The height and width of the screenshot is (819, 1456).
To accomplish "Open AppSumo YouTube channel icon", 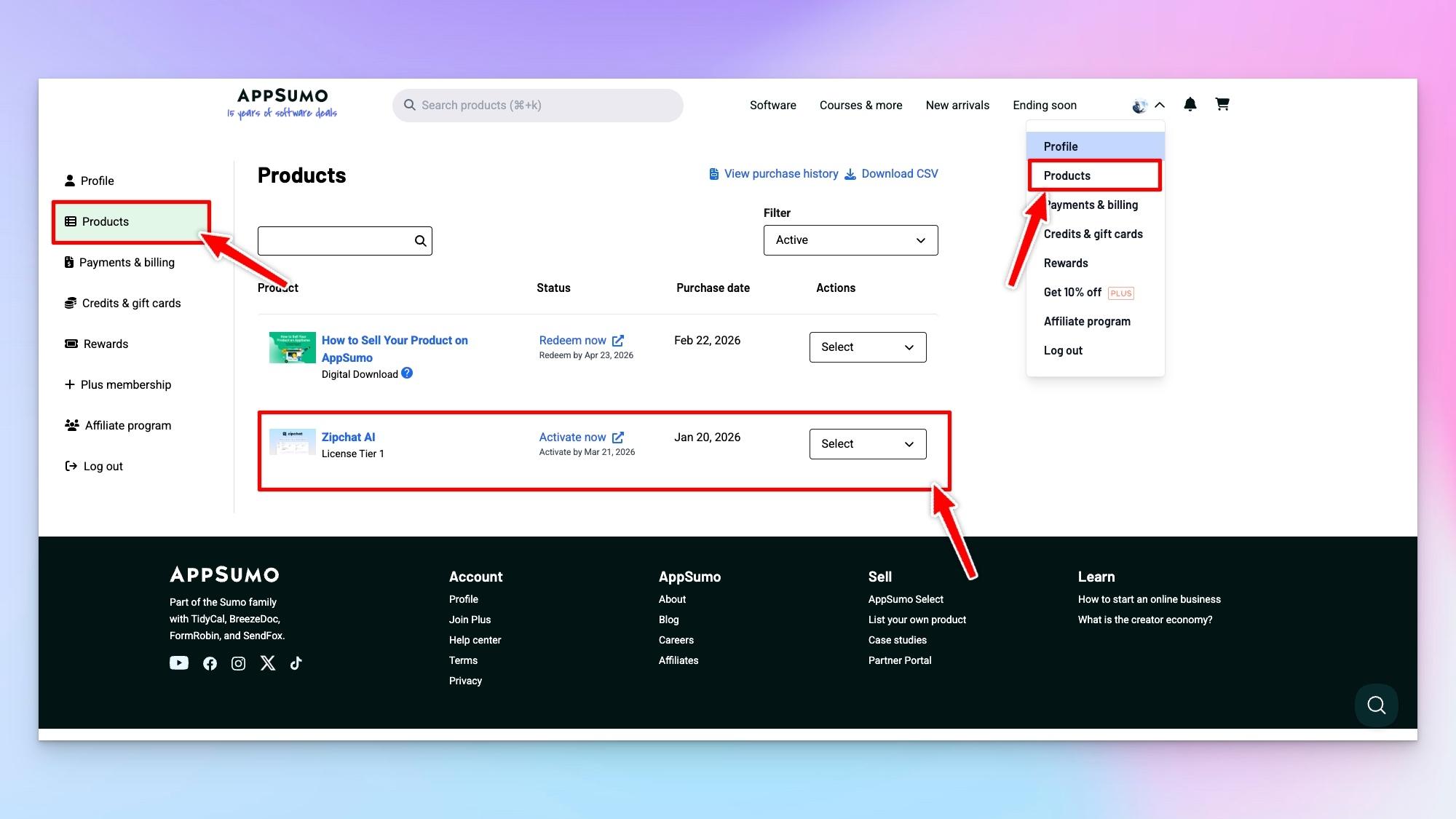I will pos(179,663).
